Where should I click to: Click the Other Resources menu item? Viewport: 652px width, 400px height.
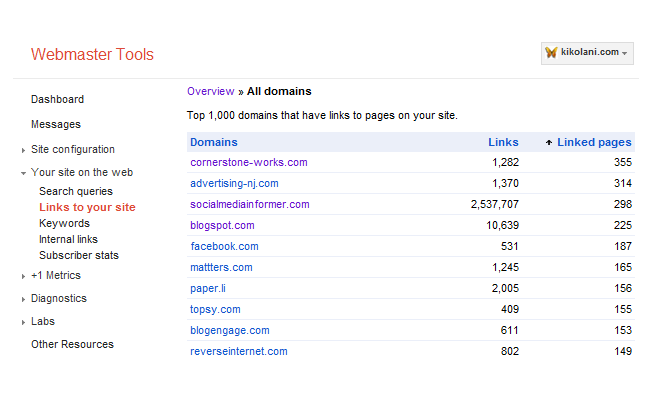coord(72,344)
